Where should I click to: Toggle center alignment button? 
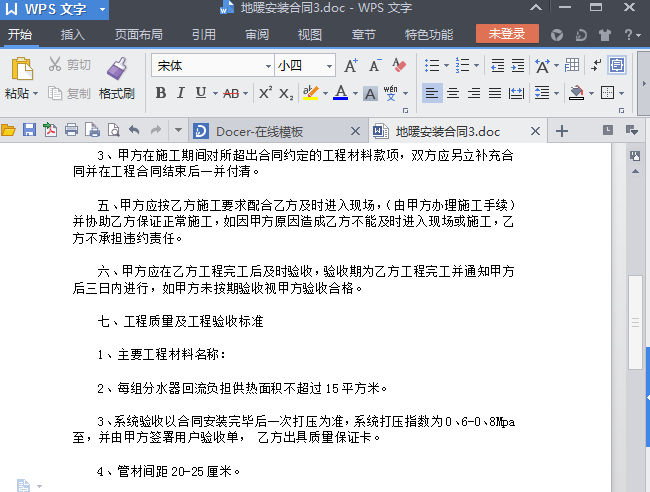pos(453,93)
